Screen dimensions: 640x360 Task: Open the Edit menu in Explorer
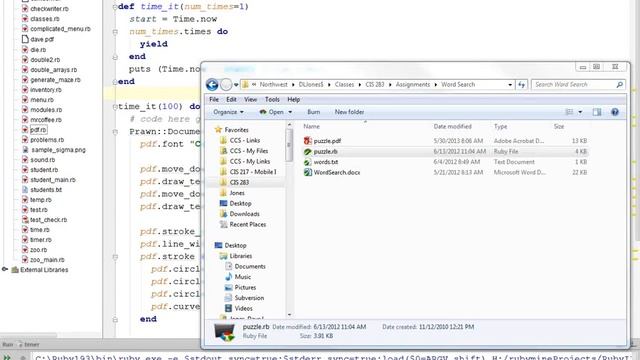point(231,99)
